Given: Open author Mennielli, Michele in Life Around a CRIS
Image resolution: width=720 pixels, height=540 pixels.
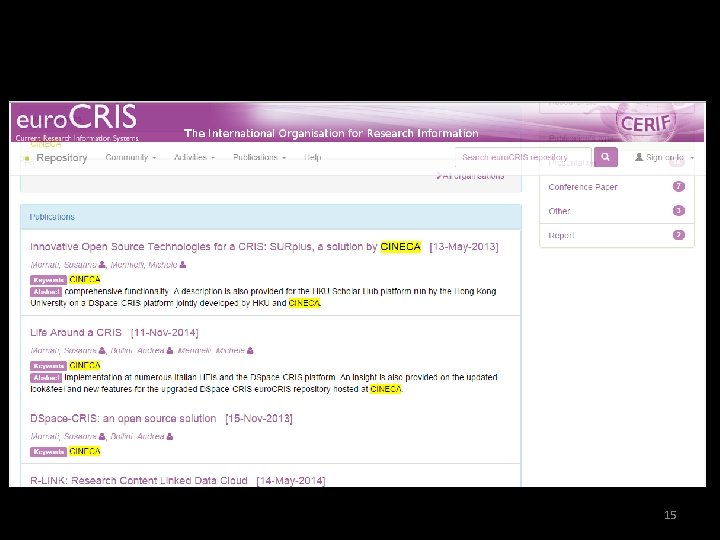Looking at the screenshot, I should click(211, 350).
